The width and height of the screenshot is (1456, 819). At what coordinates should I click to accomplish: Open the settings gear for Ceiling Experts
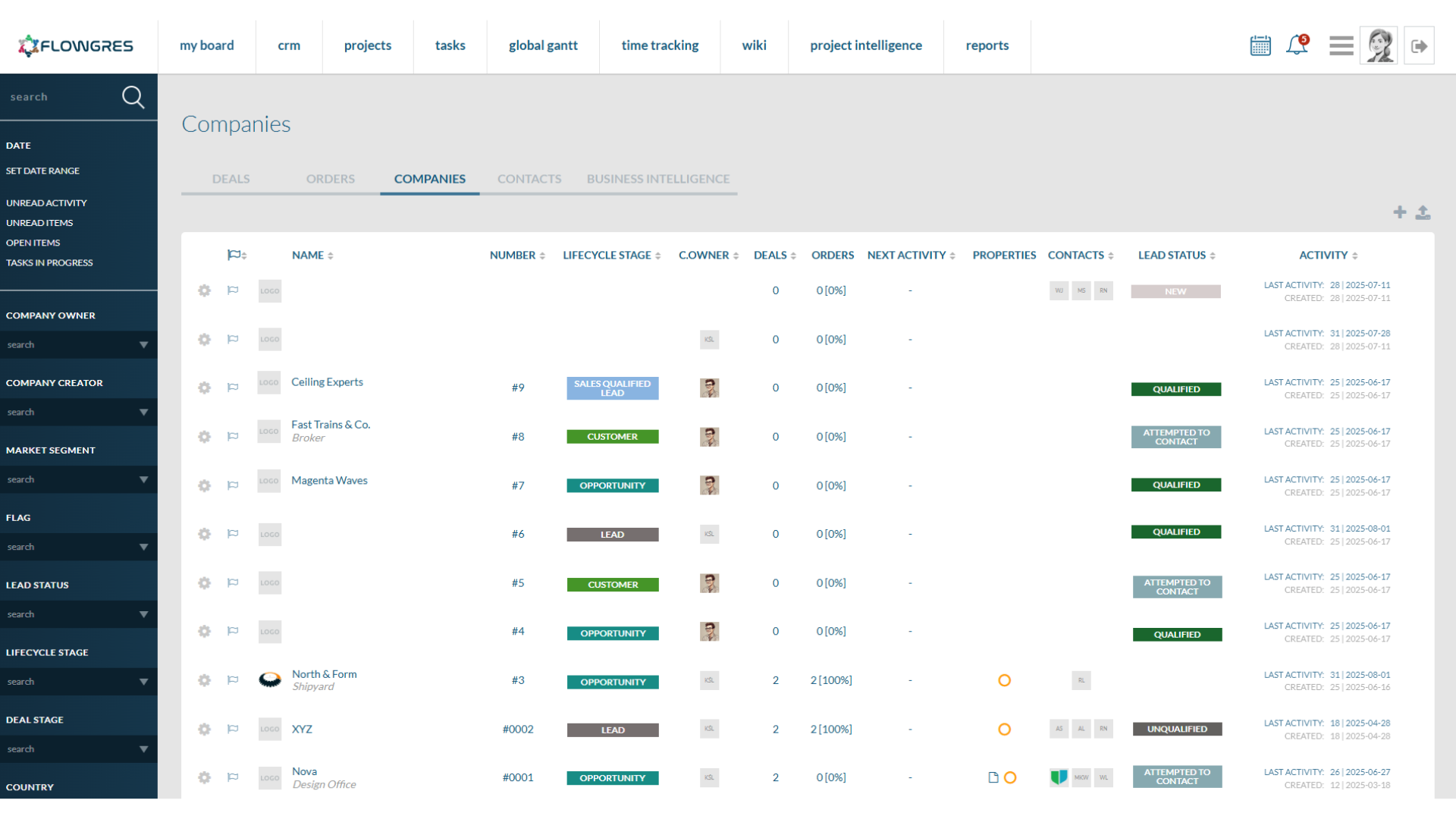click(x=204, y=388)
